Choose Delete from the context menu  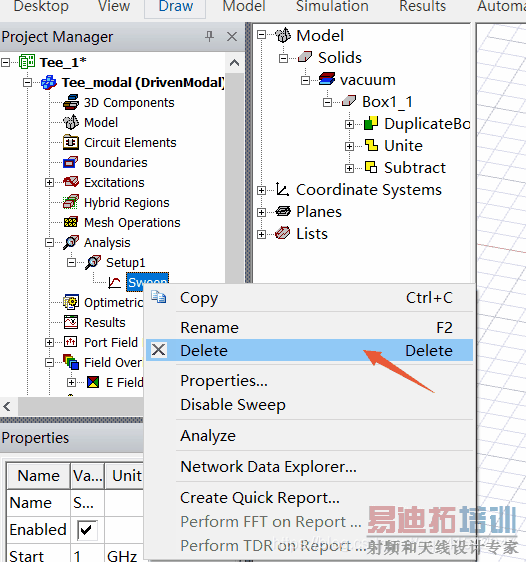(310, 350)
